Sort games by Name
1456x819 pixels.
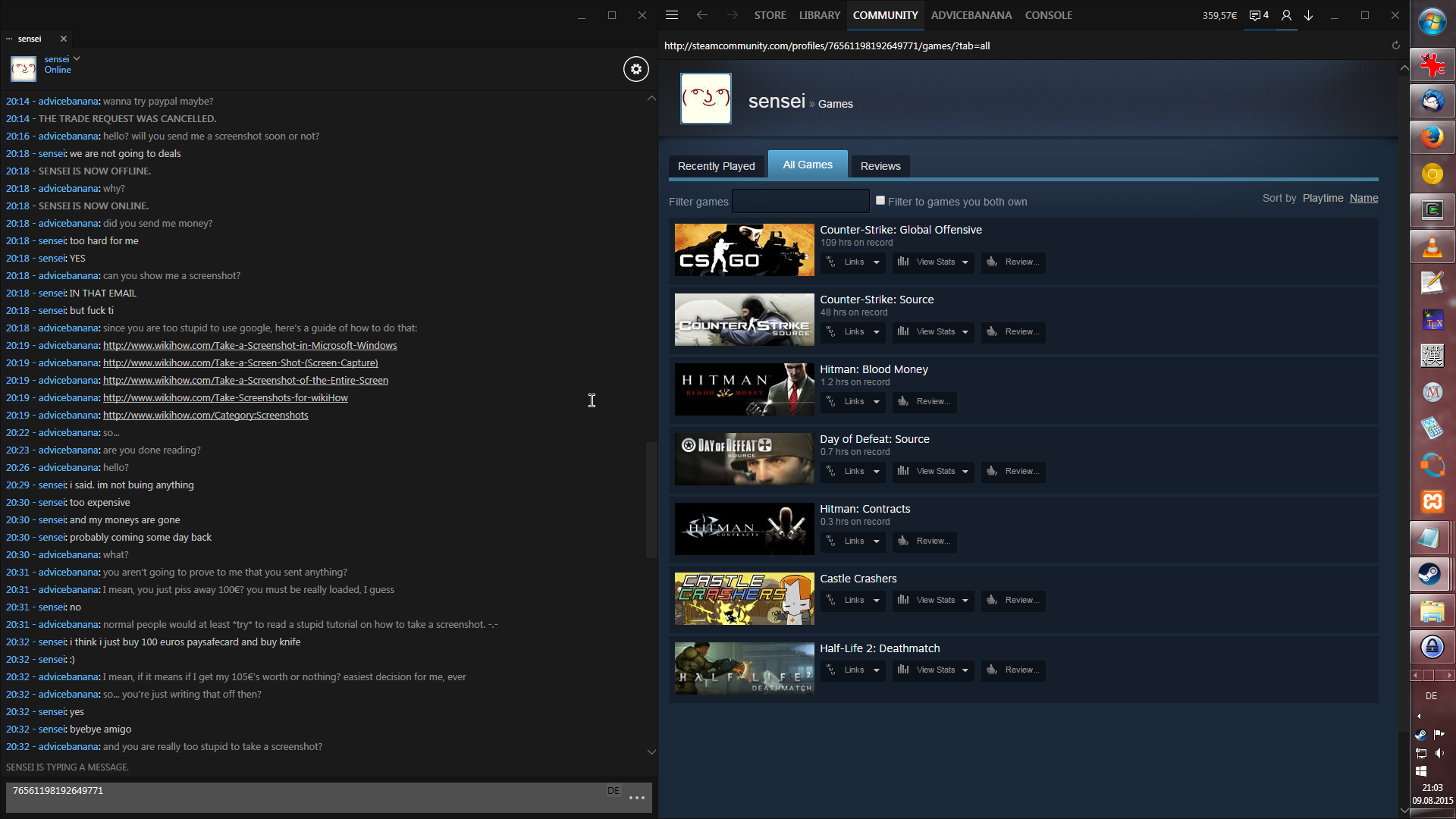pos(1363,198)
